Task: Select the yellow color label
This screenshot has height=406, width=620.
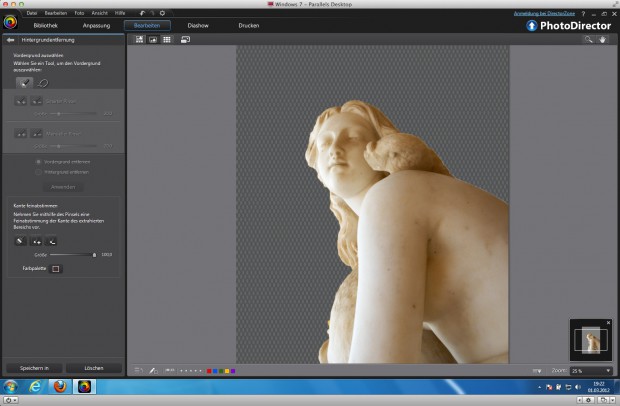Action: [227, 371]
